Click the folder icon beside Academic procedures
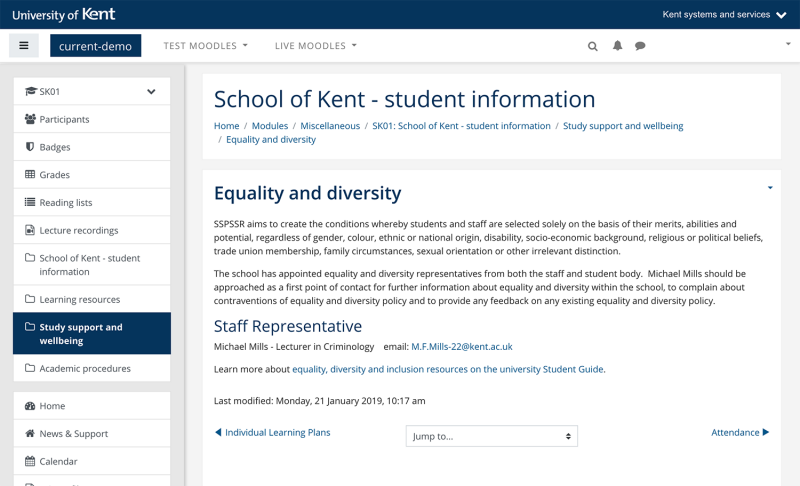This screenshot has height=486, width=800. point(30,368)
